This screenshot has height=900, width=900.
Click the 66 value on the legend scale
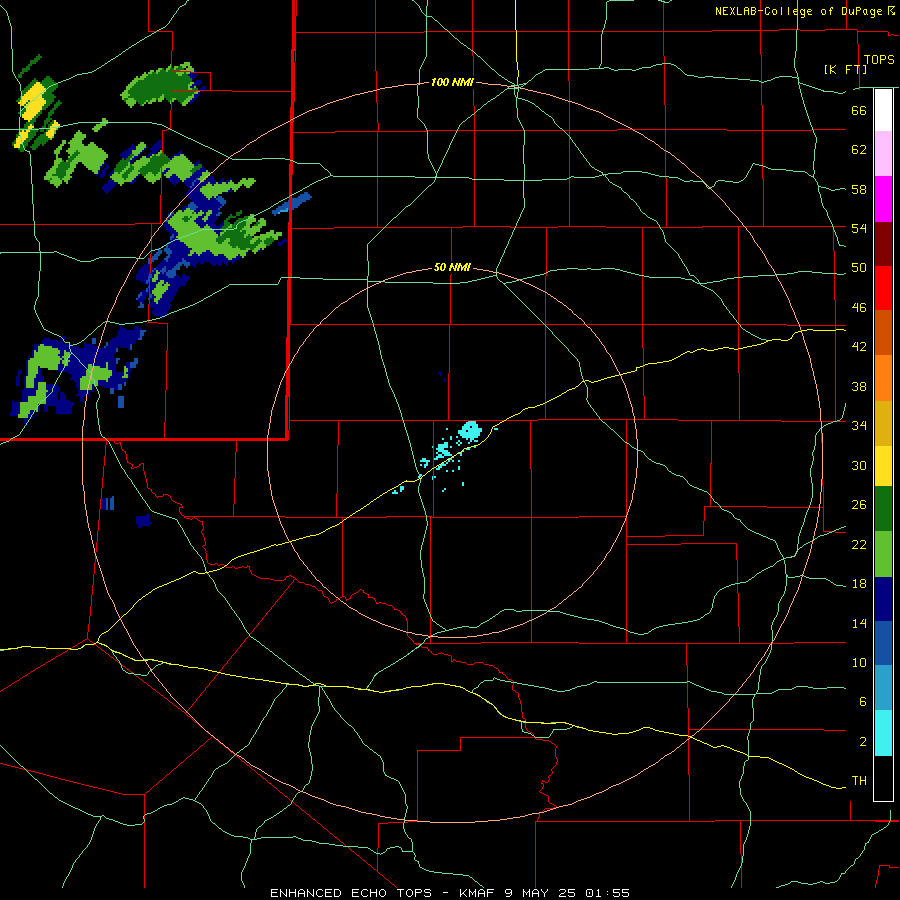point(859,110)
